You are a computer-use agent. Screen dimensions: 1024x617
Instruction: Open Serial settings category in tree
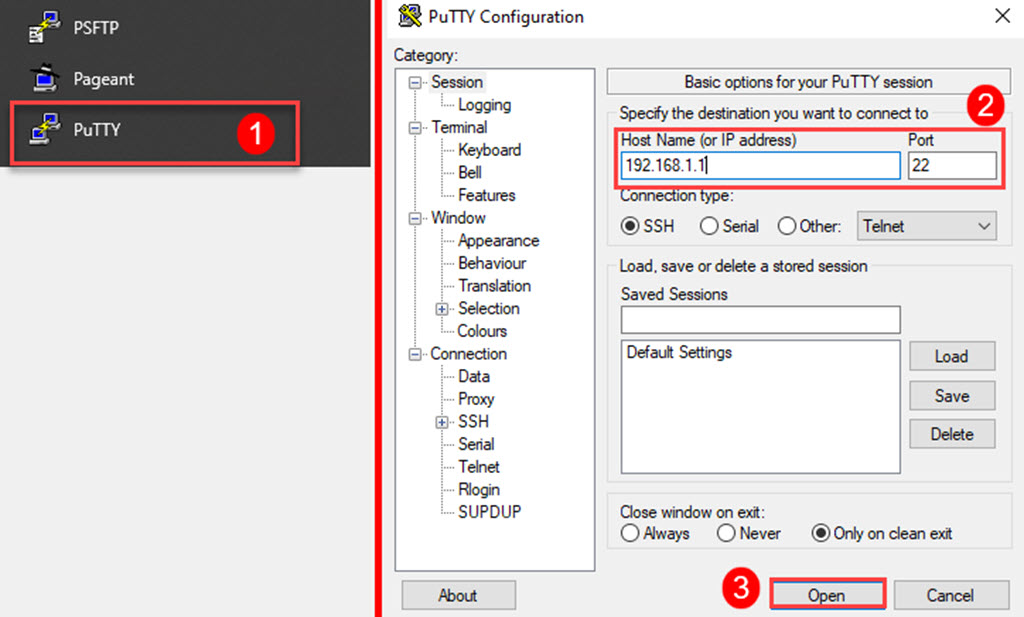coord(476,445)
